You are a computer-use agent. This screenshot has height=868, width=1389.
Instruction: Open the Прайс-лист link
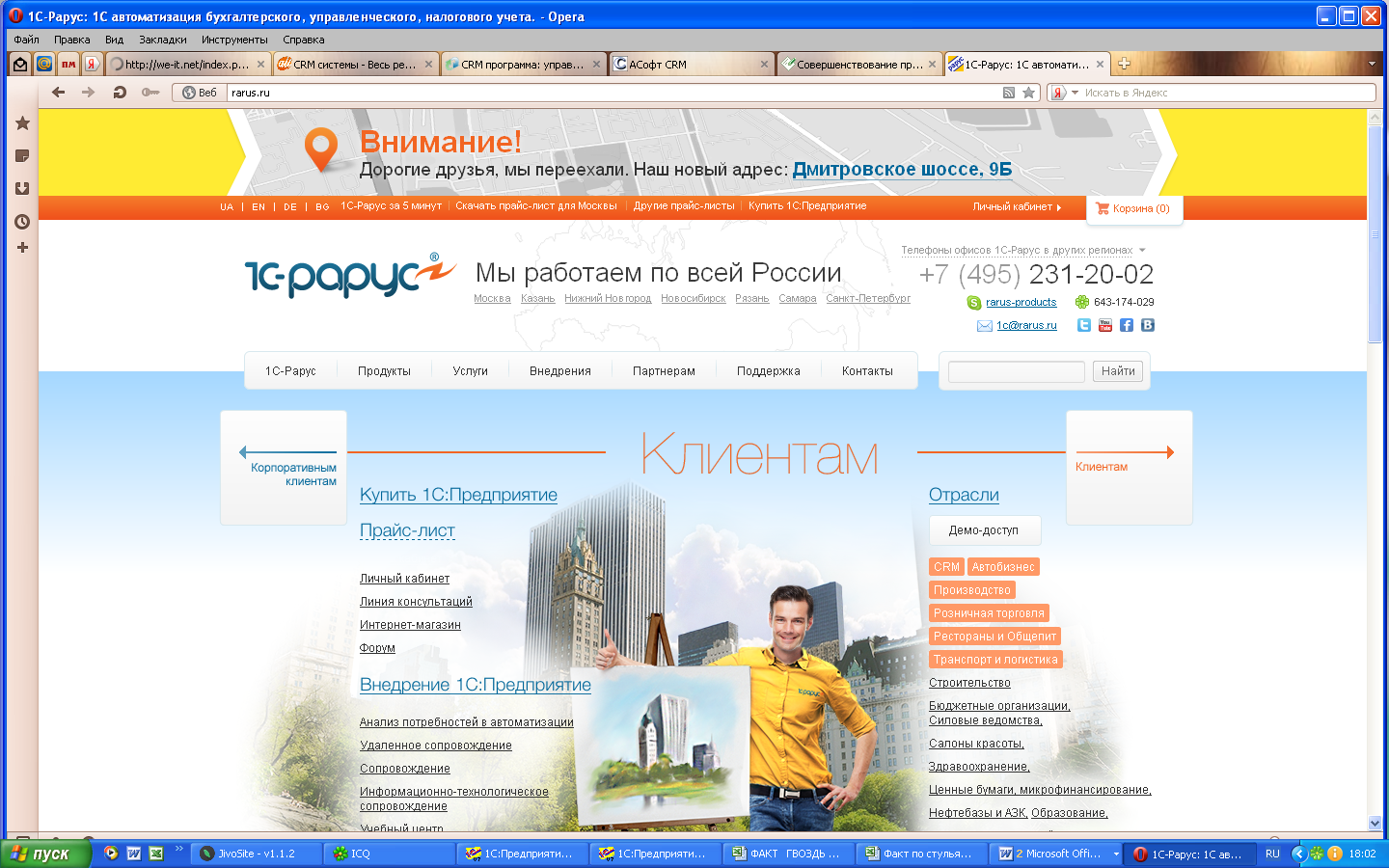point(407,530)
